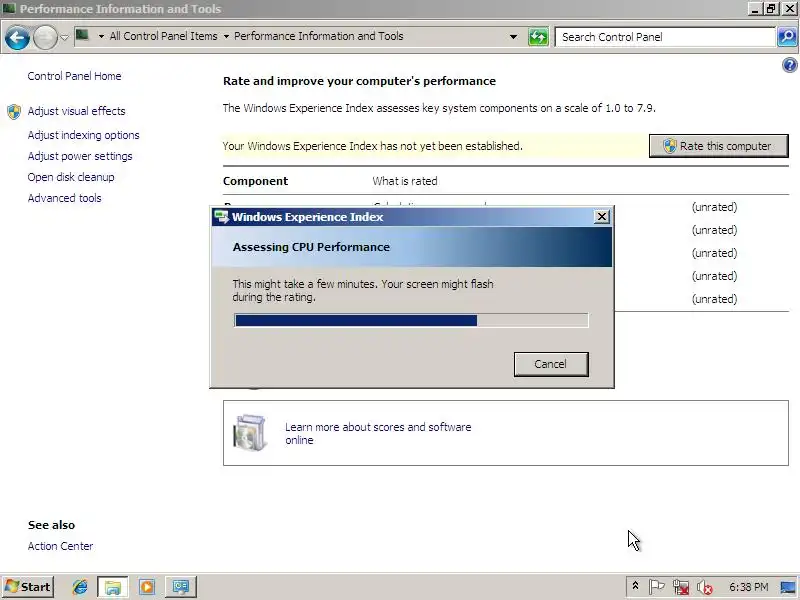The image size is (800, 600).
Task: Select Performance Information and Tools breadcrumb
Action: click(318, 36)
